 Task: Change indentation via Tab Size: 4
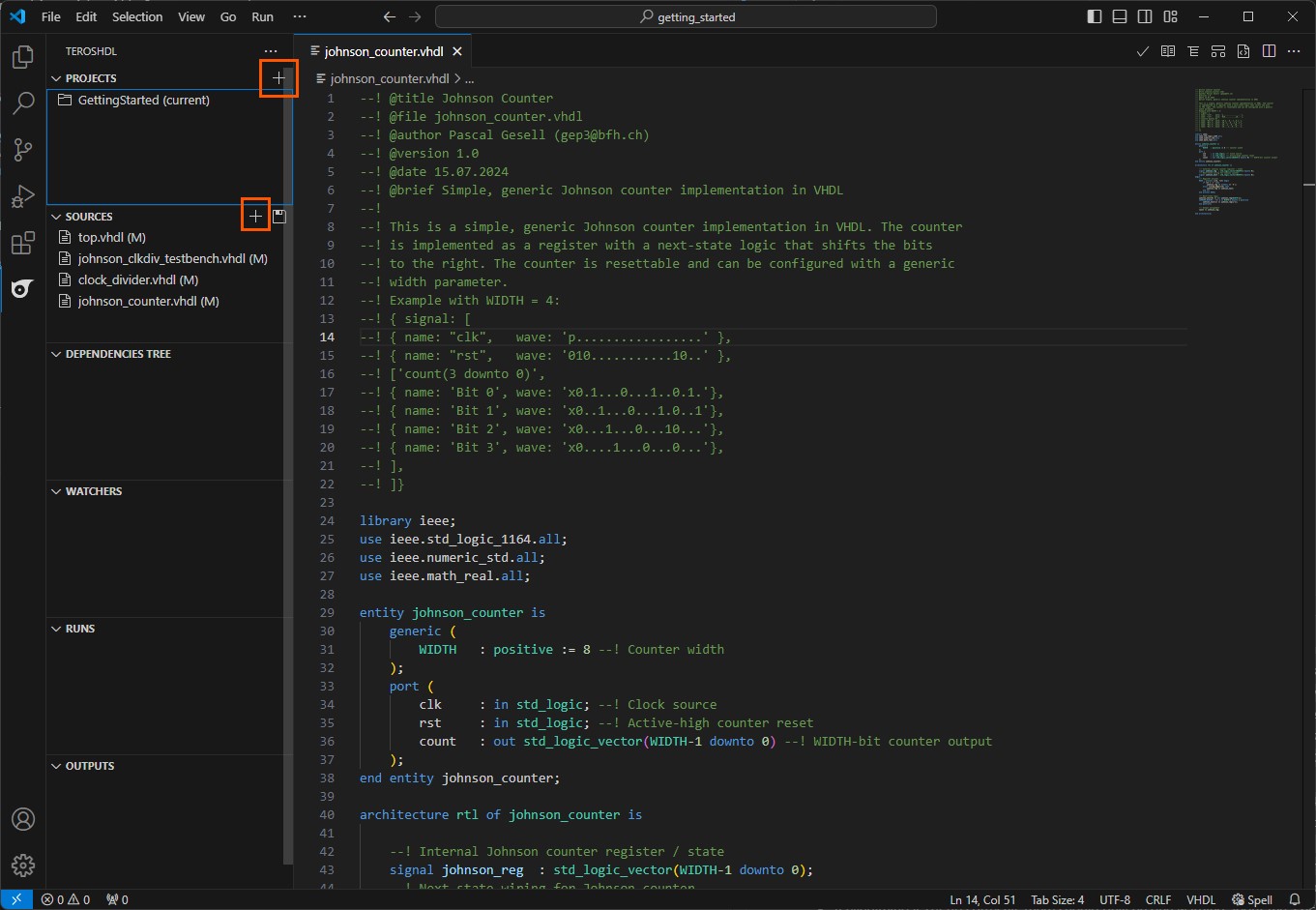(1058, 899)
